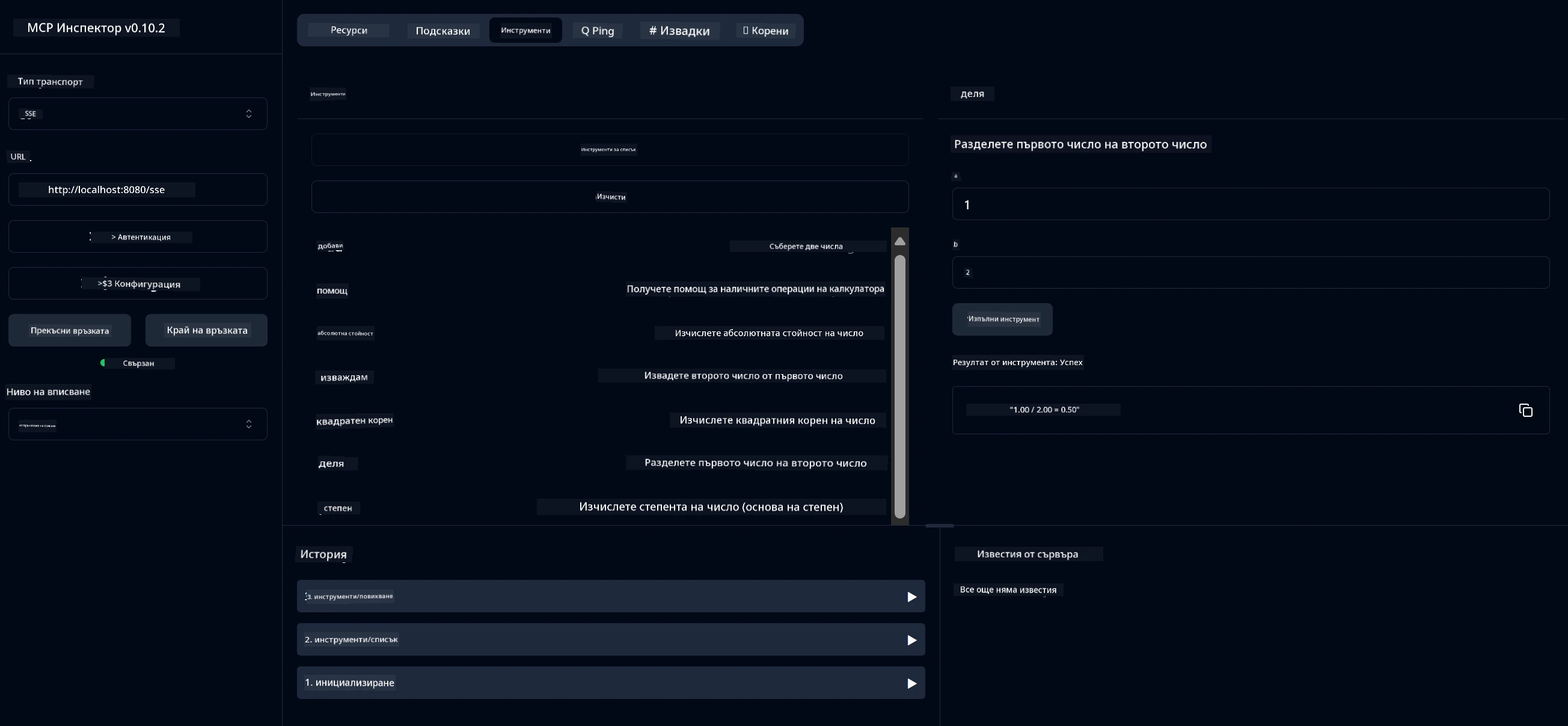
Task: Select the степен tool row
Action: click(x=601, y=507)
